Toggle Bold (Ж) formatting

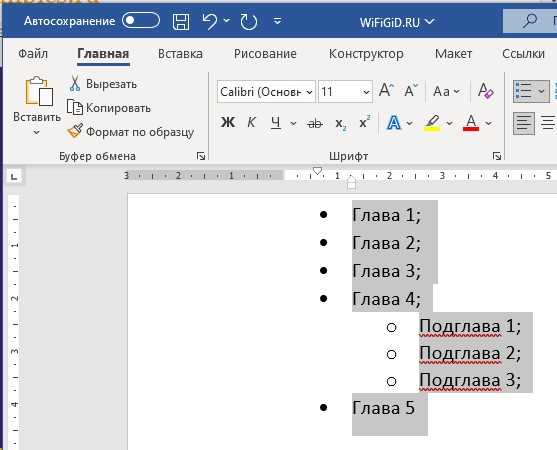[228, 123]
